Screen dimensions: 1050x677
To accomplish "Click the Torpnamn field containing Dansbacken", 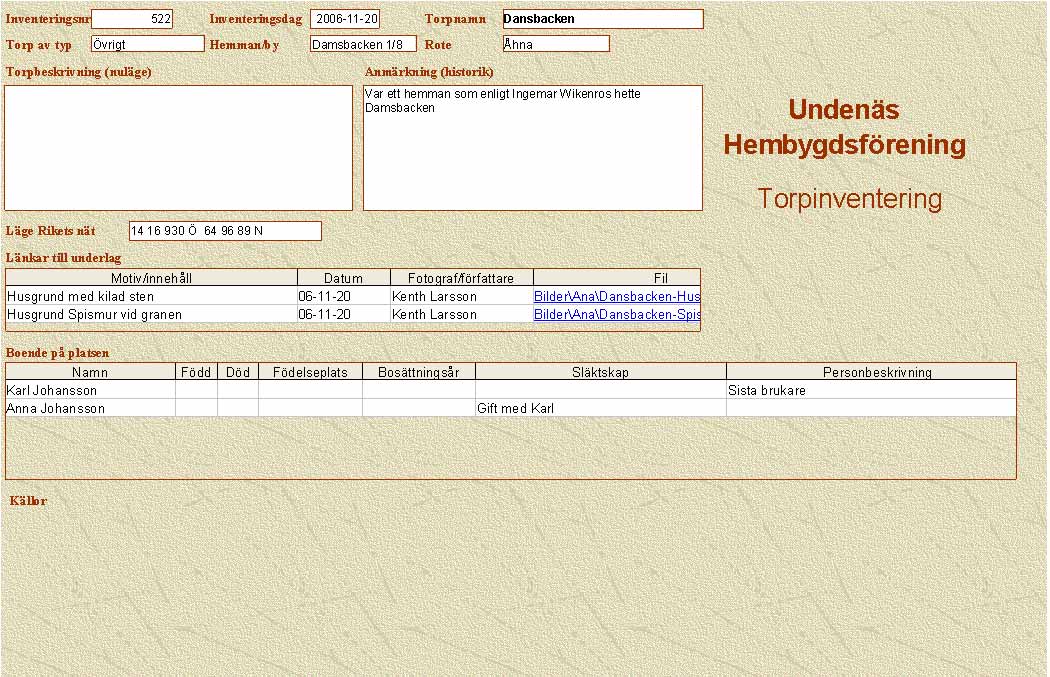I will coord(602,19).
